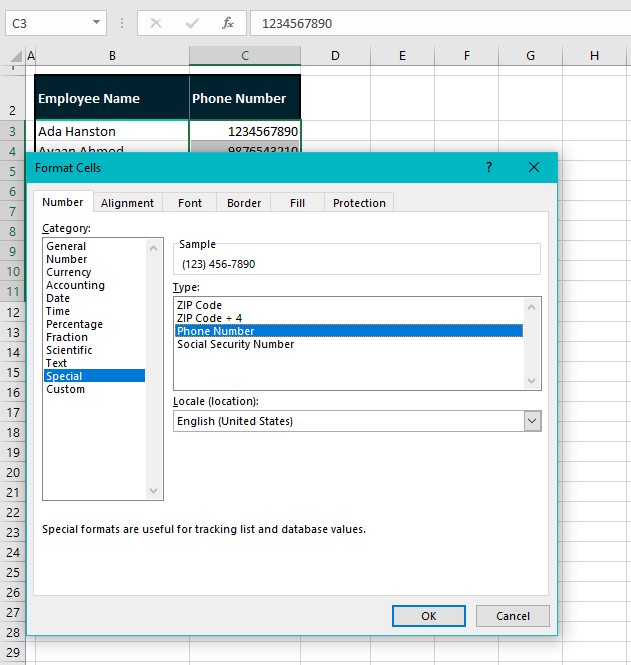Viewport: 631px width, 665px height.
Task: Select Number in Category list
Action: 95,259
